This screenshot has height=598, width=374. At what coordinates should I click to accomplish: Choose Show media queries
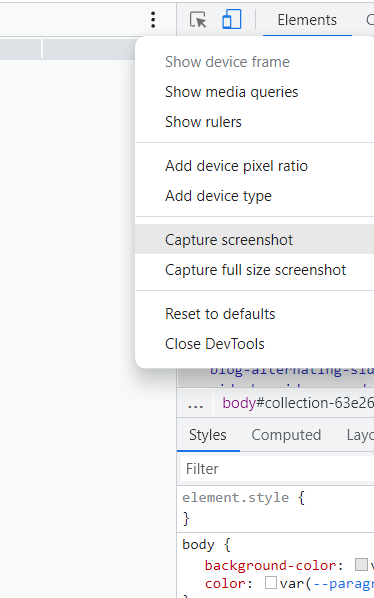click(x=231, y=92)
